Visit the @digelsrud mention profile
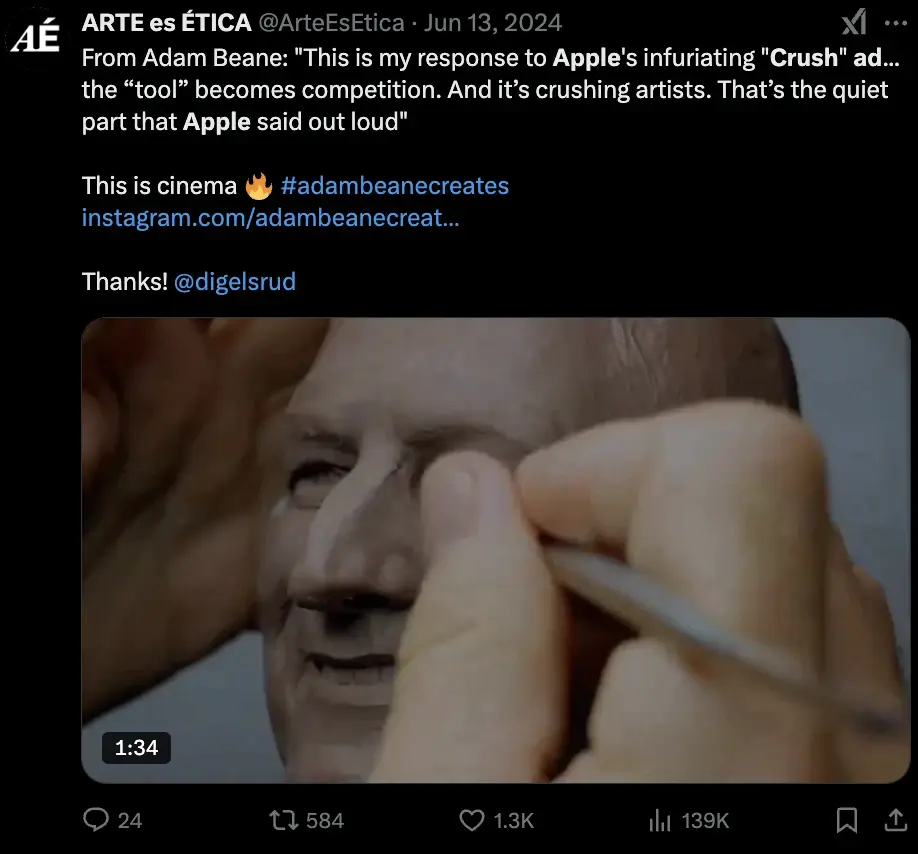Image resolution: width=918 pixels, height=854 pixels. pyautogui.click(x=235, y=281)
